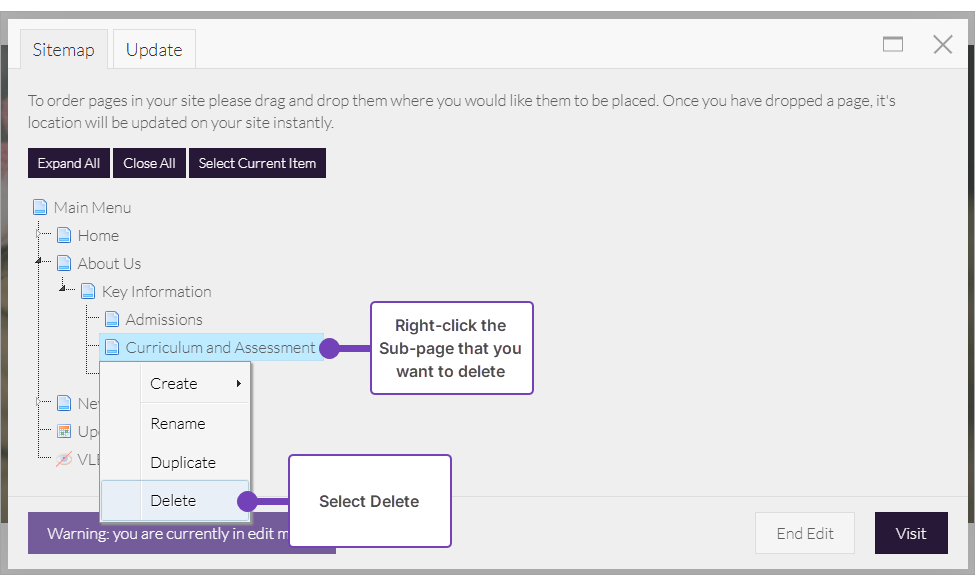
Task: Select Delete in the context menu
Action: coord(174,501)
